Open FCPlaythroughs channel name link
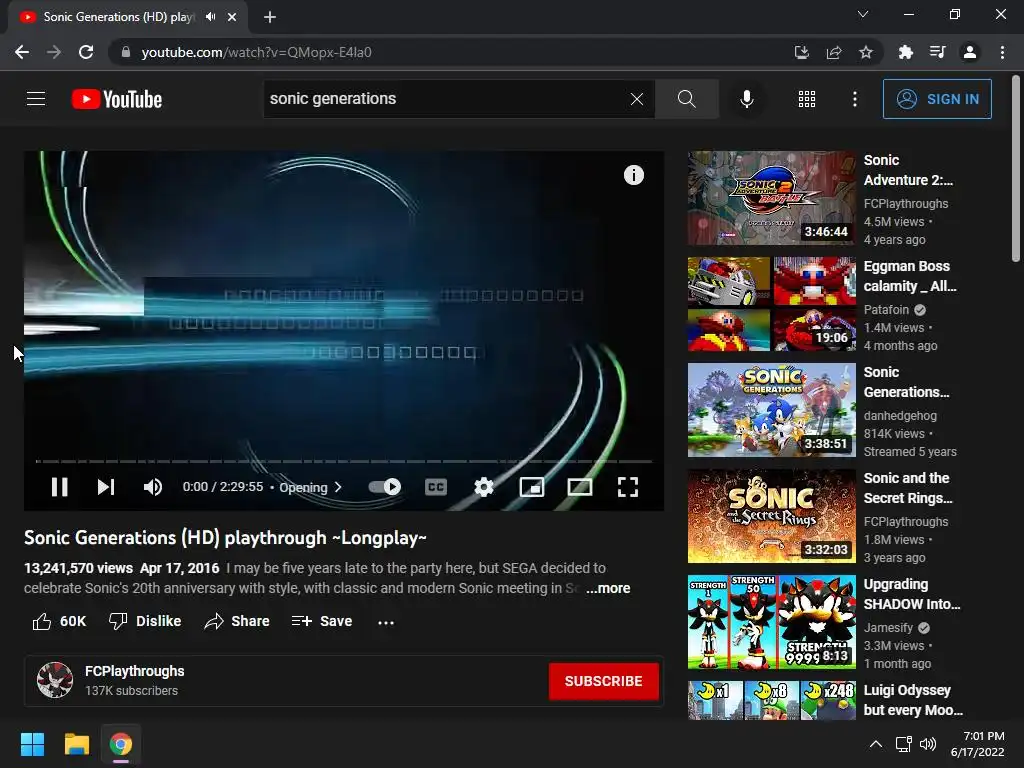 pos(135,671)
